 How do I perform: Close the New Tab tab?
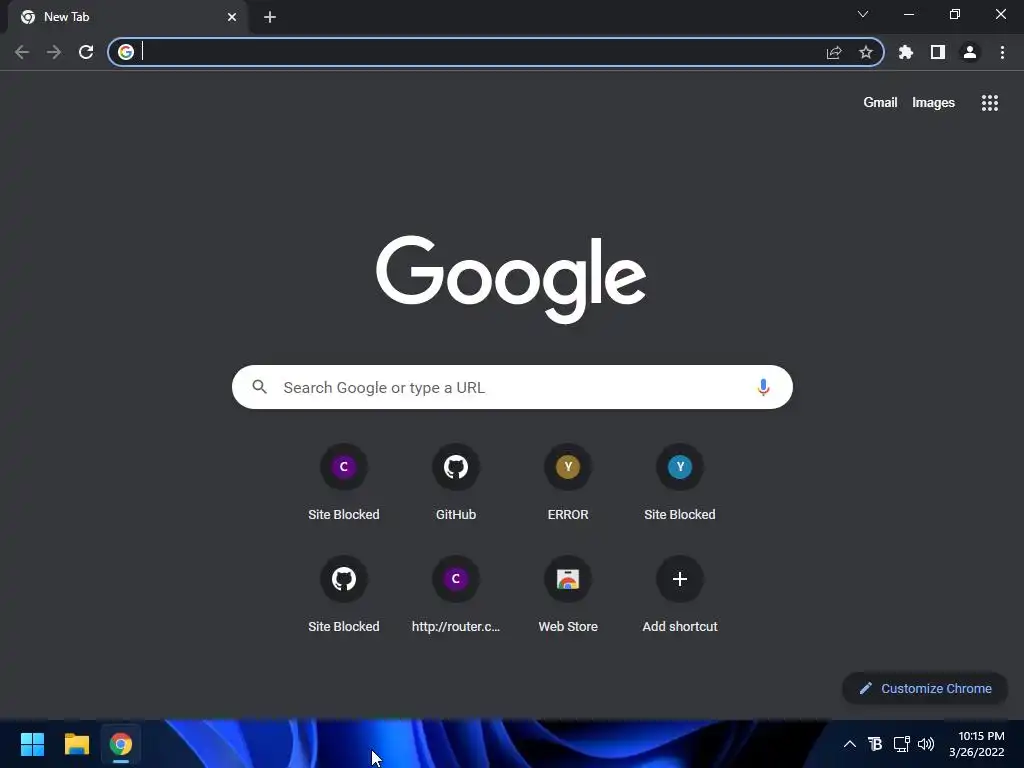[232, 17]
